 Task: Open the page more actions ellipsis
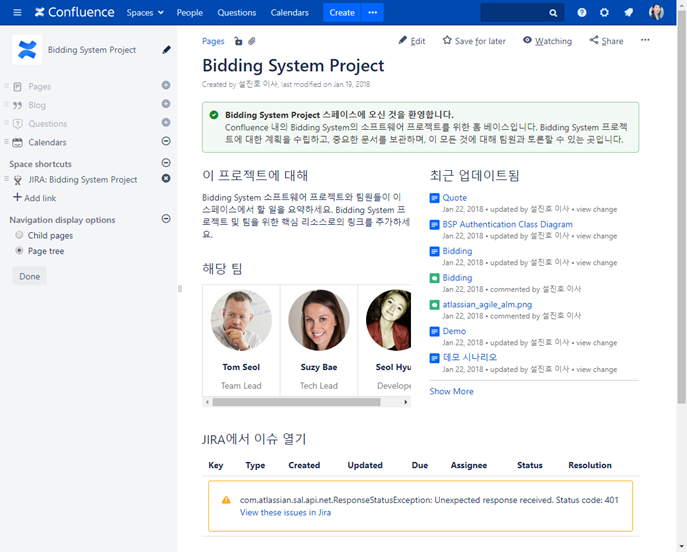pyautogui.click(x=645, y=40)
